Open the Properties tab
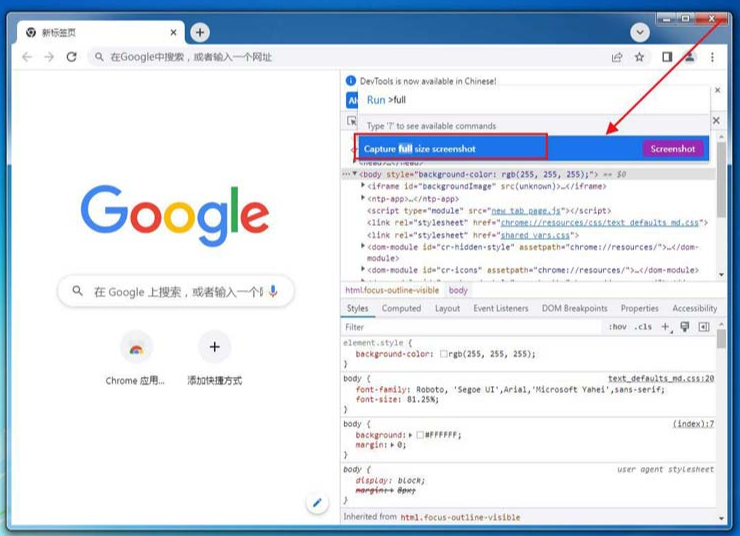 tap(639, 308)
